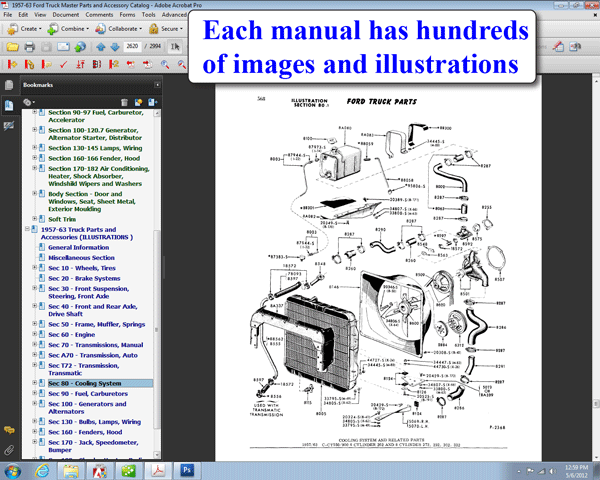Click the Create PDF icon
Image resolution: width=600 pixels, height=480 pixels.
pos(12,29)
